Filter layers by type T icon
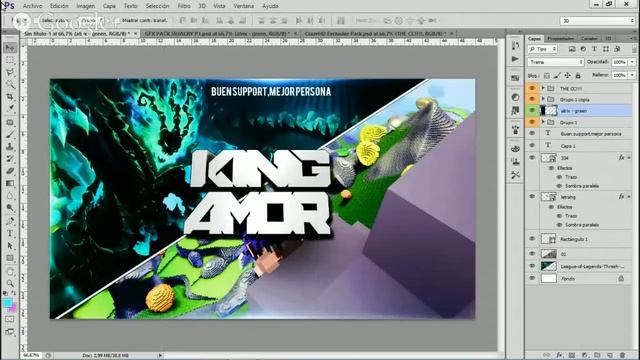 click(594, 49)
